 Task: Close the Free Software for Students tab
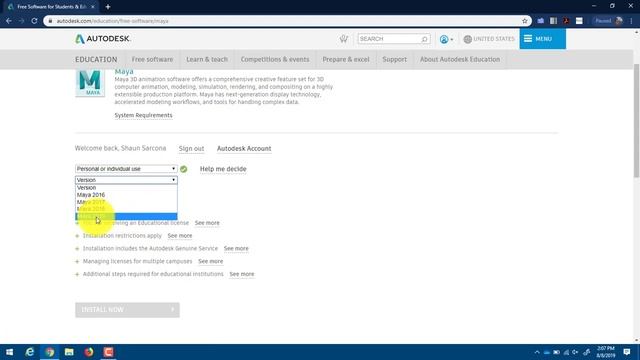point(93,7)
